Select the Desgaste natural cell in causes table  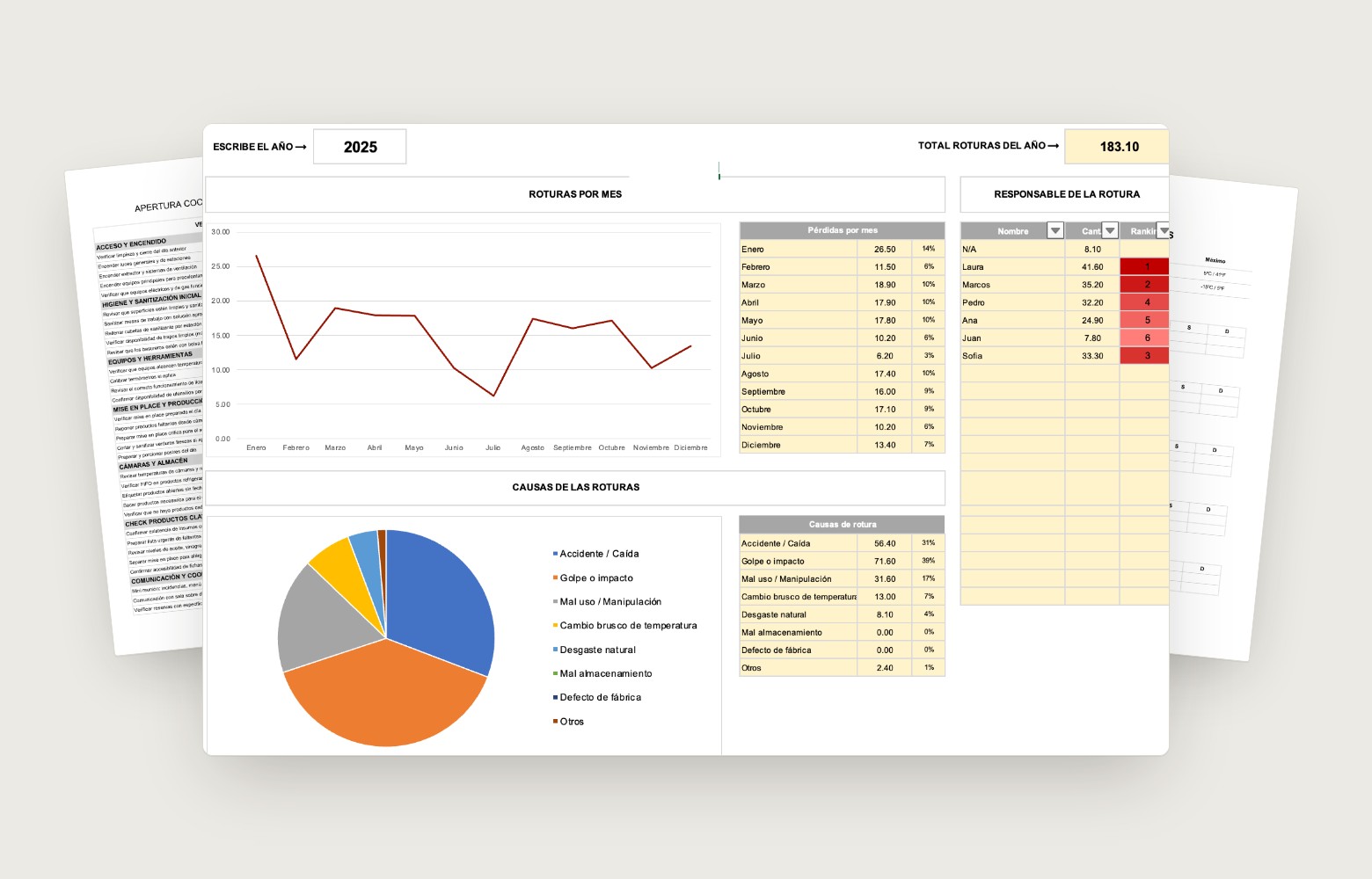coord(799,614)
